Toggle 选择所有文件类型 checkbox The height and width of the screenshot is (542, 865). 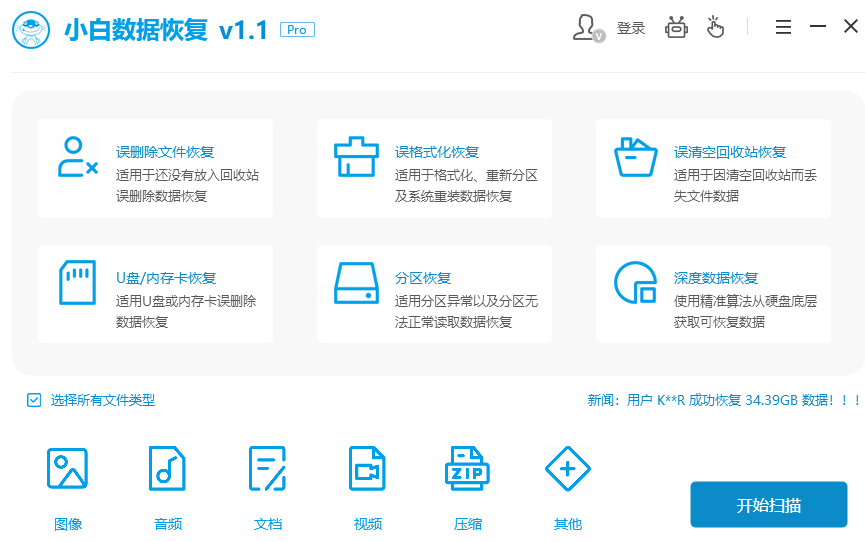tap(34, 400)
